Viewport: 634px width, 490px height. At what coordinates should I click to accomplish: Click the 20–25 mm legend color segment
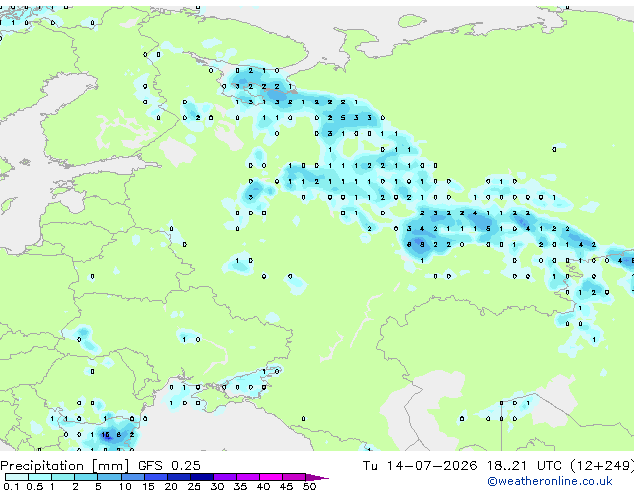click(x=178, y=477)
